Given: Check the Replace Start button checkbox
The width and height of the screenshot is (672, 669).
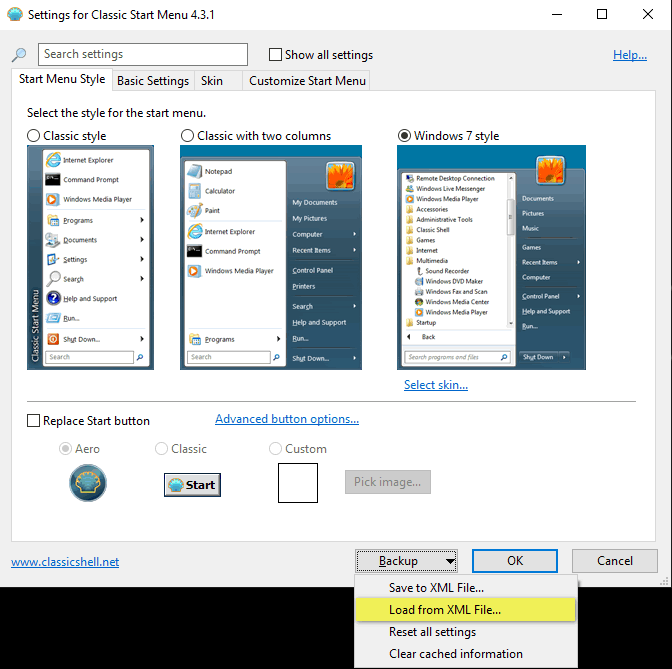Looking at the screenshot, I should pyautogui.click(x=33, y=420).
